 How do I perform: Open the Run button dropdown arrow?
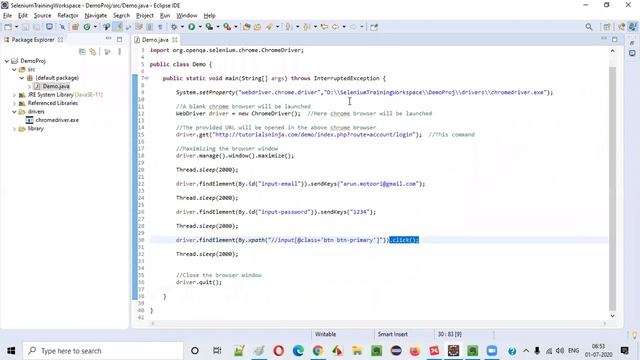(200, 27)
